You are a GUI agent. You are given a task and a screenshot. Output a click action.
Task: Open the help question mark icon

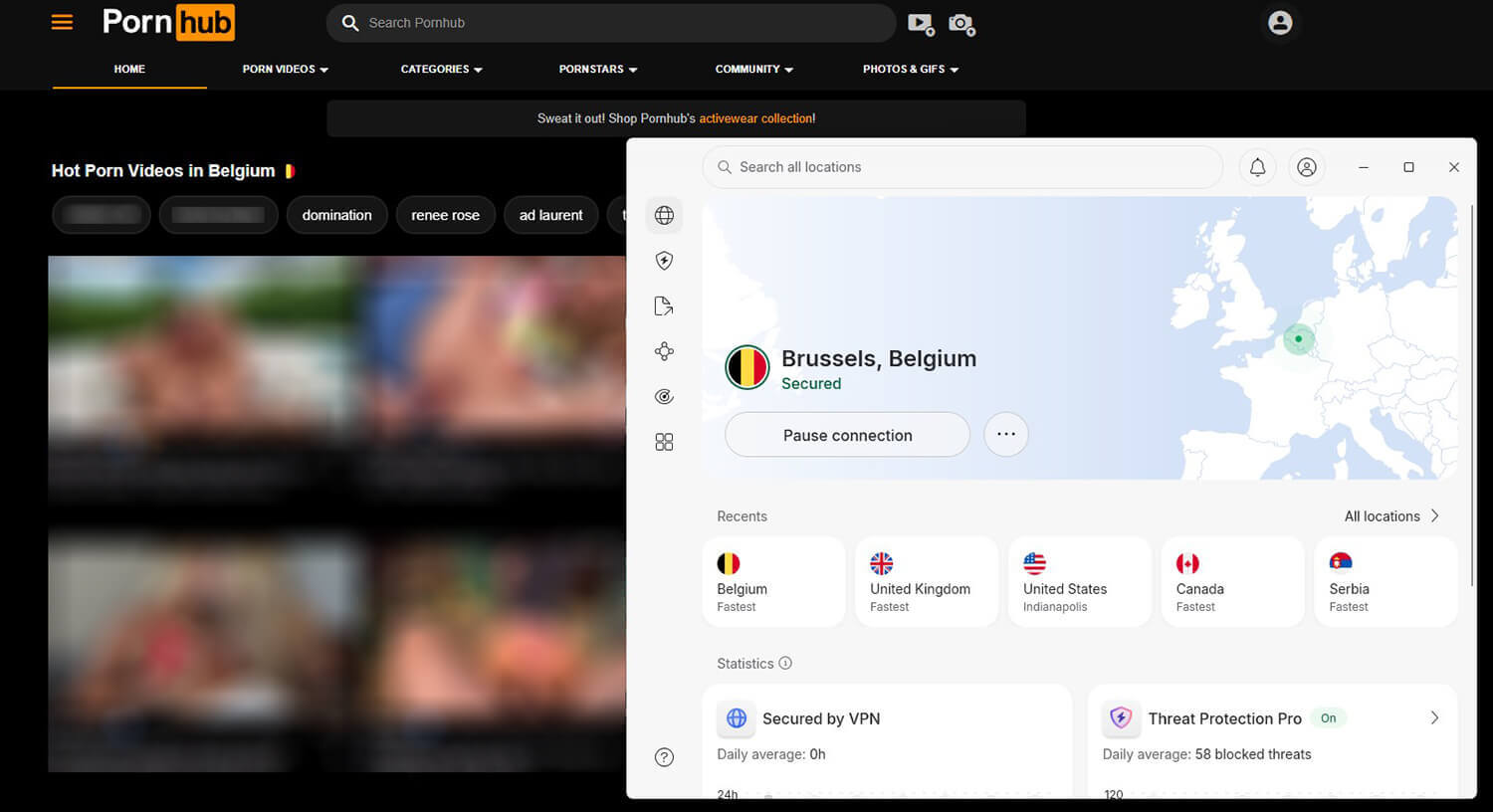point(664,757)
